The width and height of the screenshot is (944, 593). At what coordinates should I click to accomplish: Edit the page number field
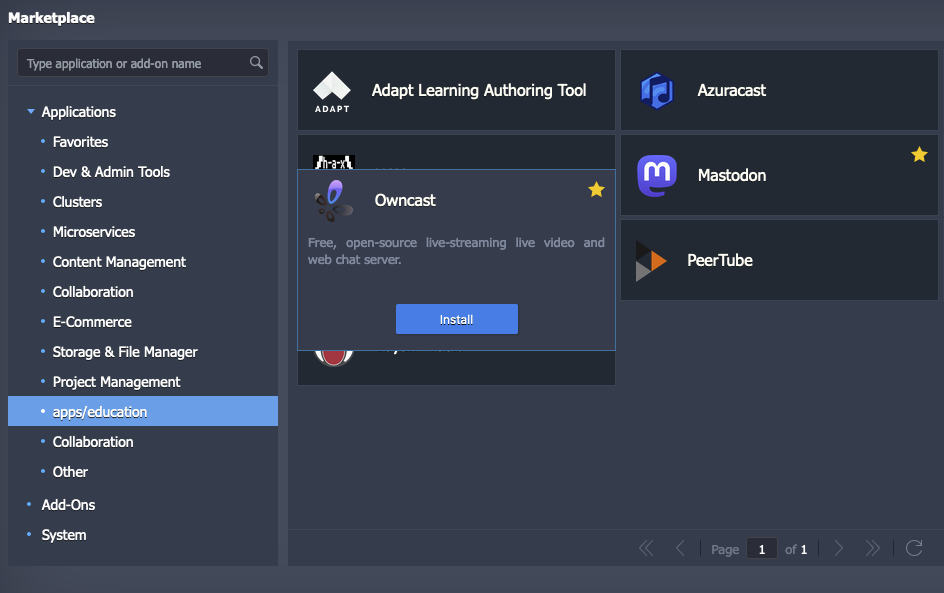(762, 549)
